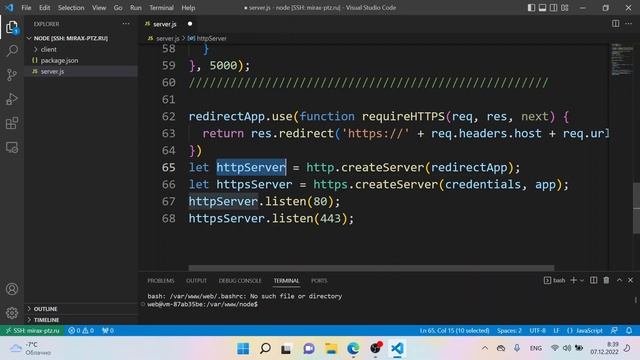Screen dimensions: 640x360
Task: Select the bash terminal label
Action: pos(555,280)
